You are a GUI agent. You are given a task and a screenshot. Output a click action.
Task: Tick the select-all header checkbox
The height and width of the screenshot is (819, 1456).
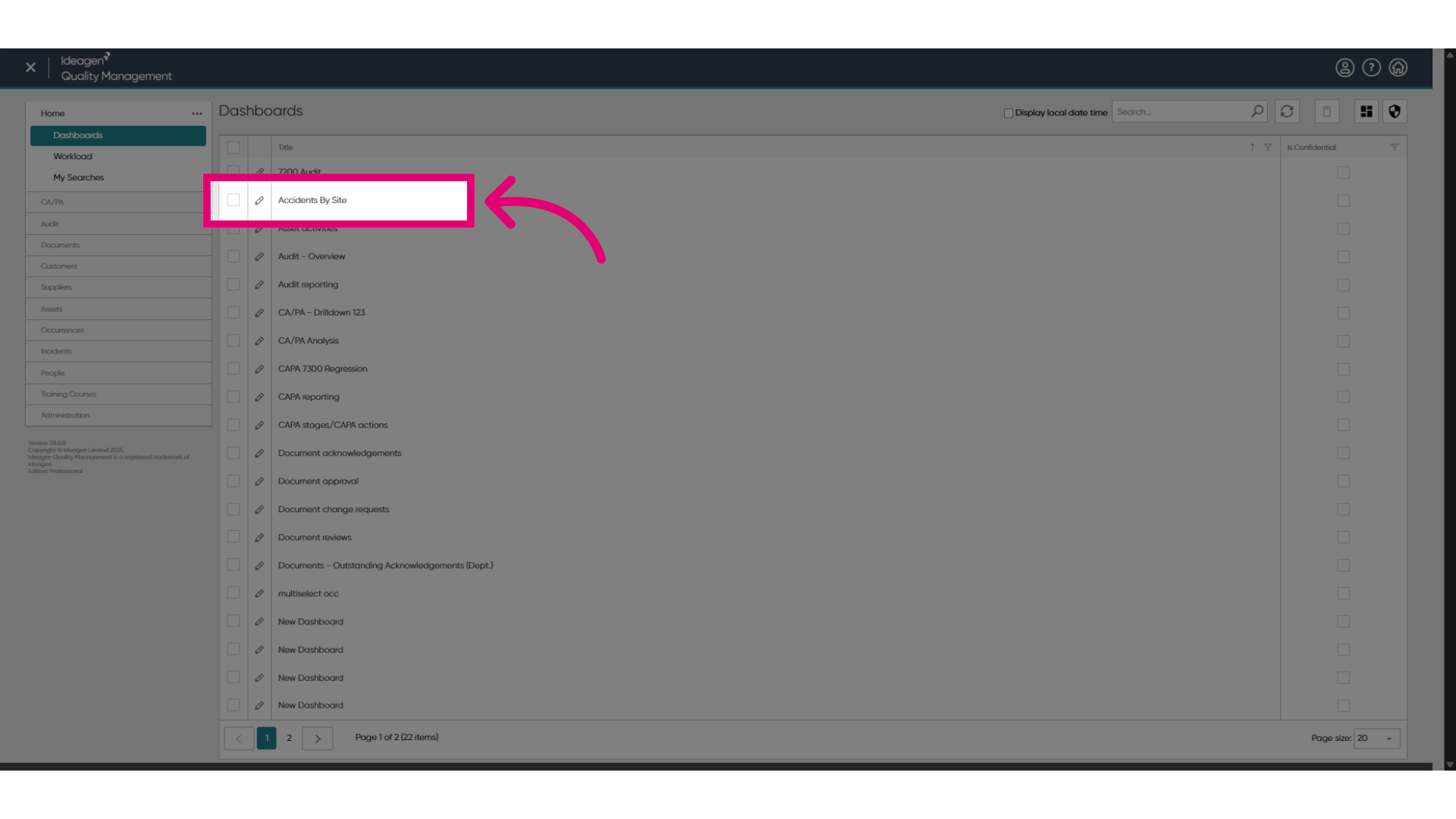tap(234, 148)
